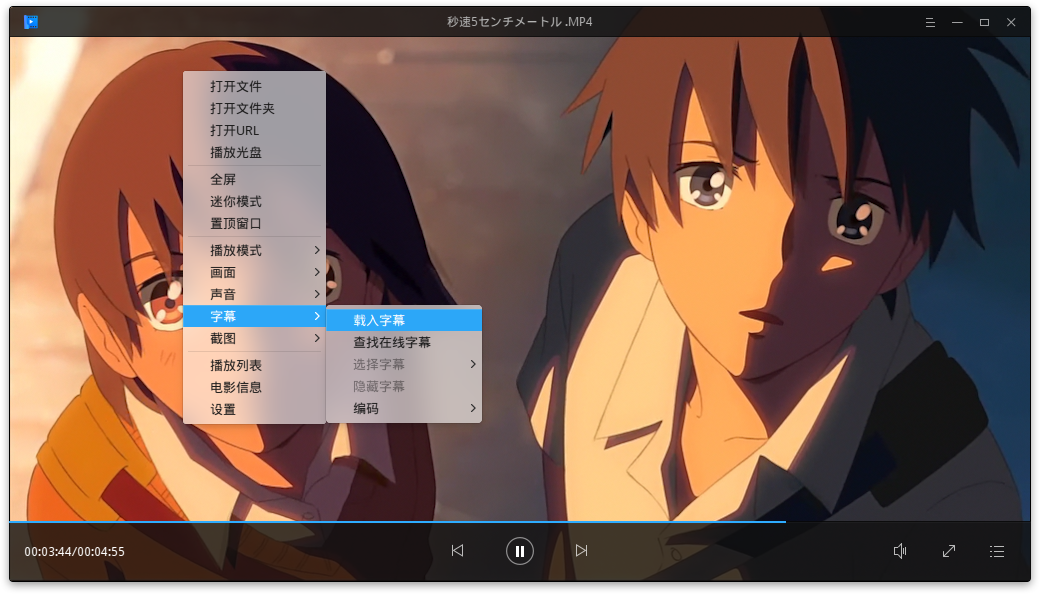Click the video title 秒速5センチメートル .MP4
The width and height of the screenshot is (1040, 594).
(x=519, y=22)
